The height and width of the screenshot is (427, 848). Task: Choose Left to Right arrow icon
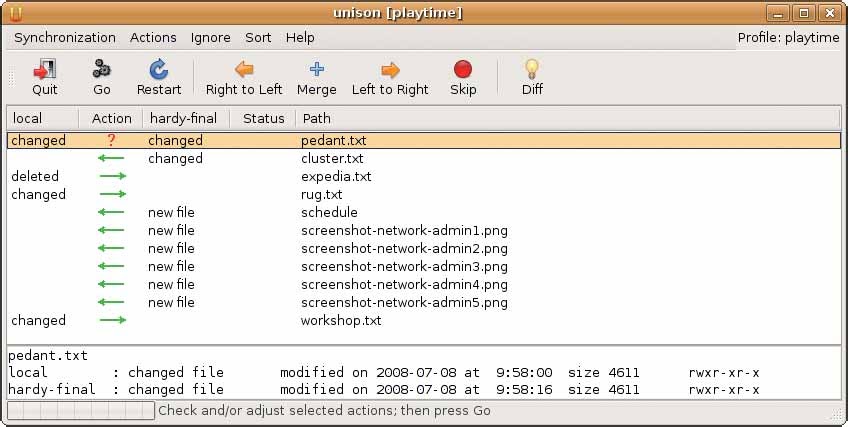[390, 70]
